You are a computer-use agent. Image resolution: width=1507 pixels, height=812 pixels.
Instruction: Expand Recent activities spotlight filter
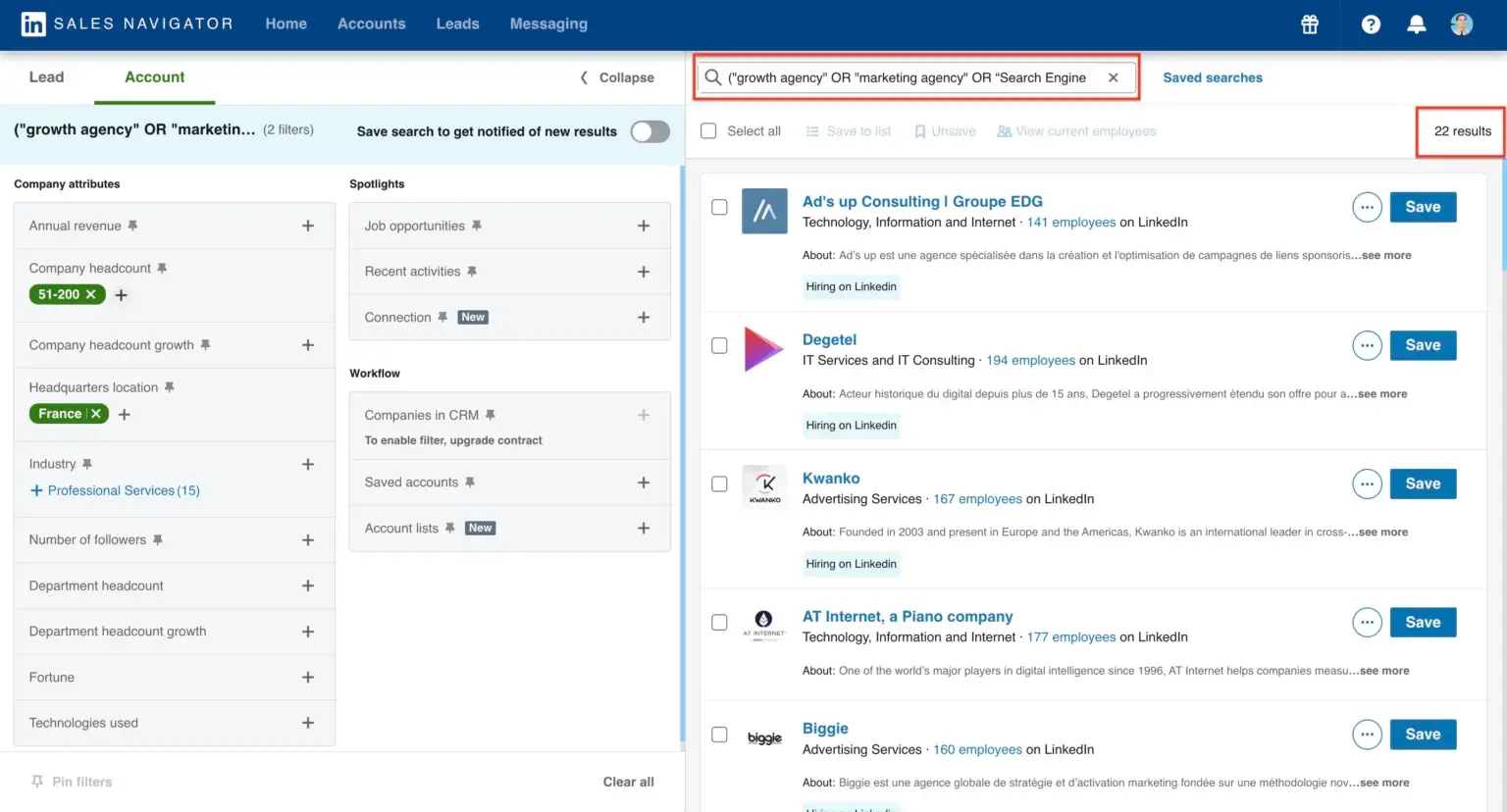pyautogui.click(x=644, y=272)
